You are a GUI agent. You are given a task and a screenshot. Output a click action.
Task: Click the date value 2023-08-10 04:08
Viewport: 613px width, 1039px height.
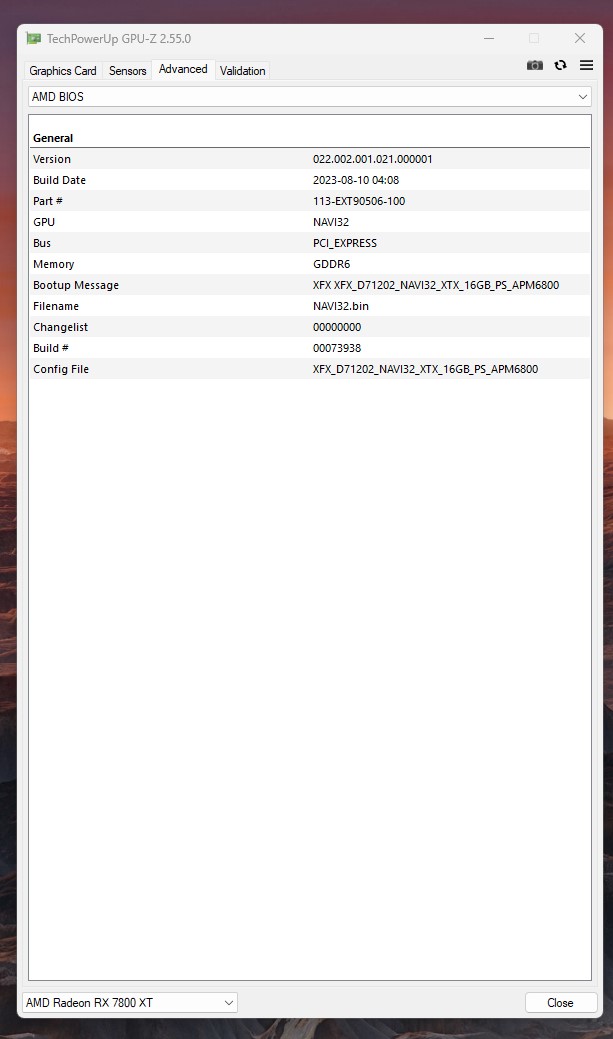[356, 180]
